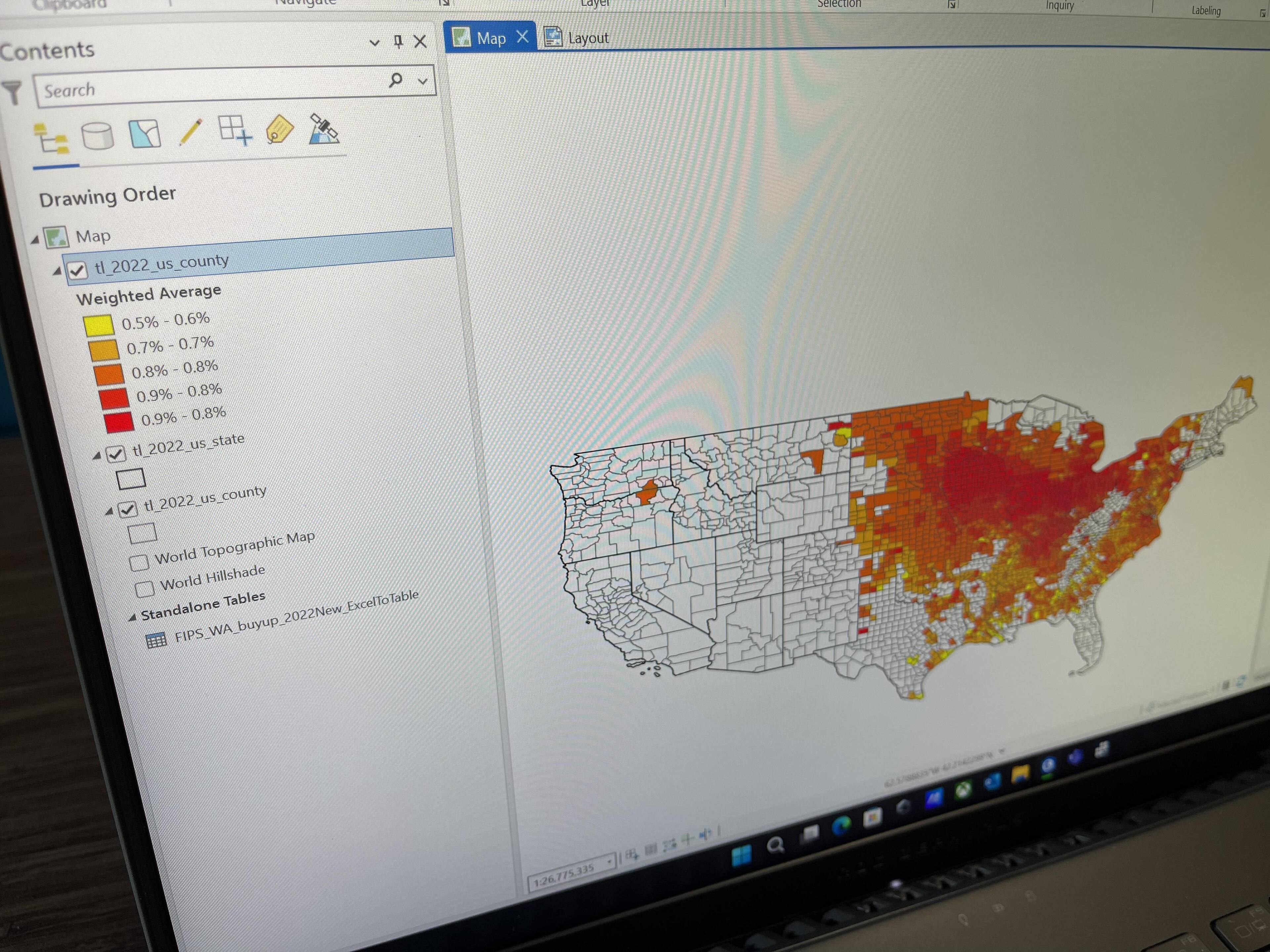The height and width of the screenshot is (952, 1270).
Task: Open List By Editing pencil icon
Action: pyautogui.click(x=190, y=132)
